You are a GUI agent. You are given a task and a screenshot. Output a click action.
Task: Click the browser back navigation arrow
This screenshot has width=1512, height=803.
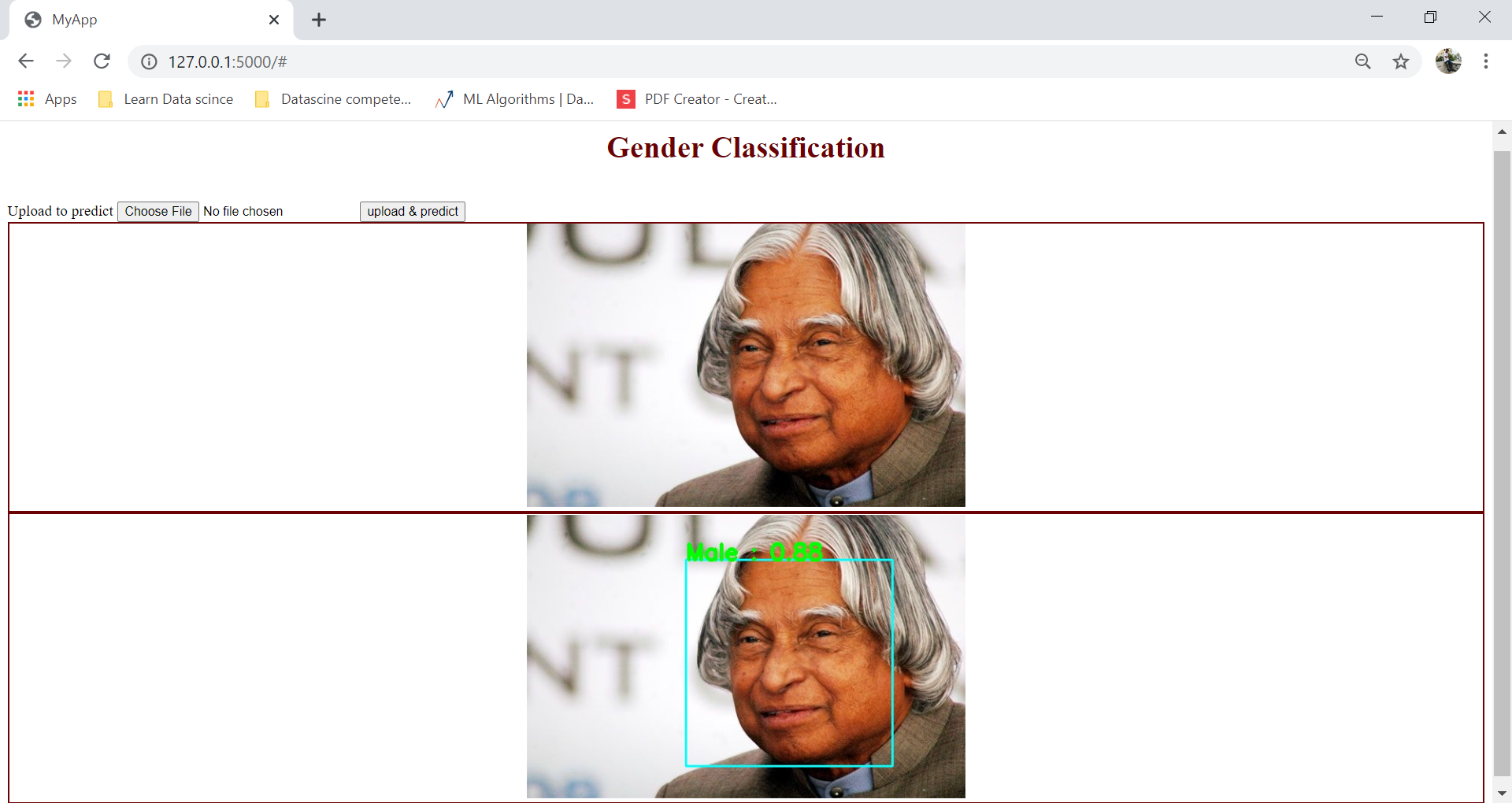point(26,61)
